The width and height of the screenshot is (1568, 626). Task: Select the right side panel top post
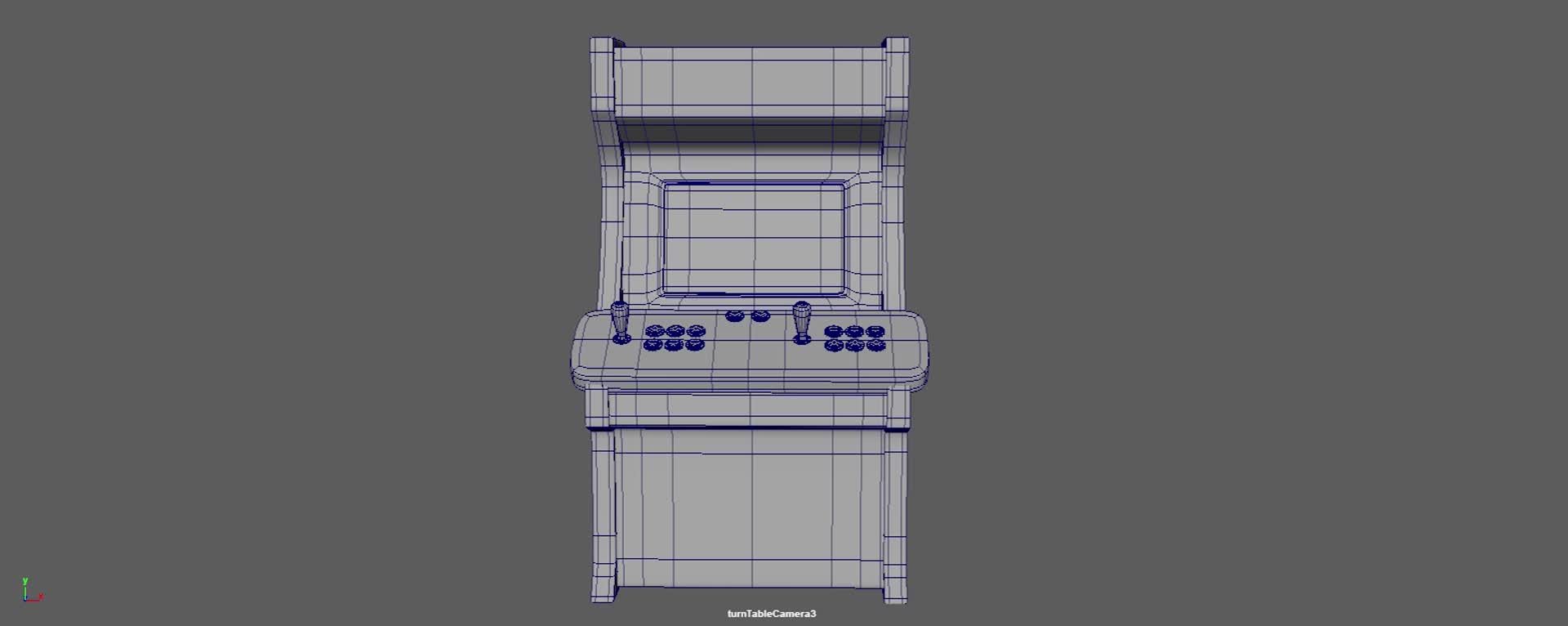point(896,74)
